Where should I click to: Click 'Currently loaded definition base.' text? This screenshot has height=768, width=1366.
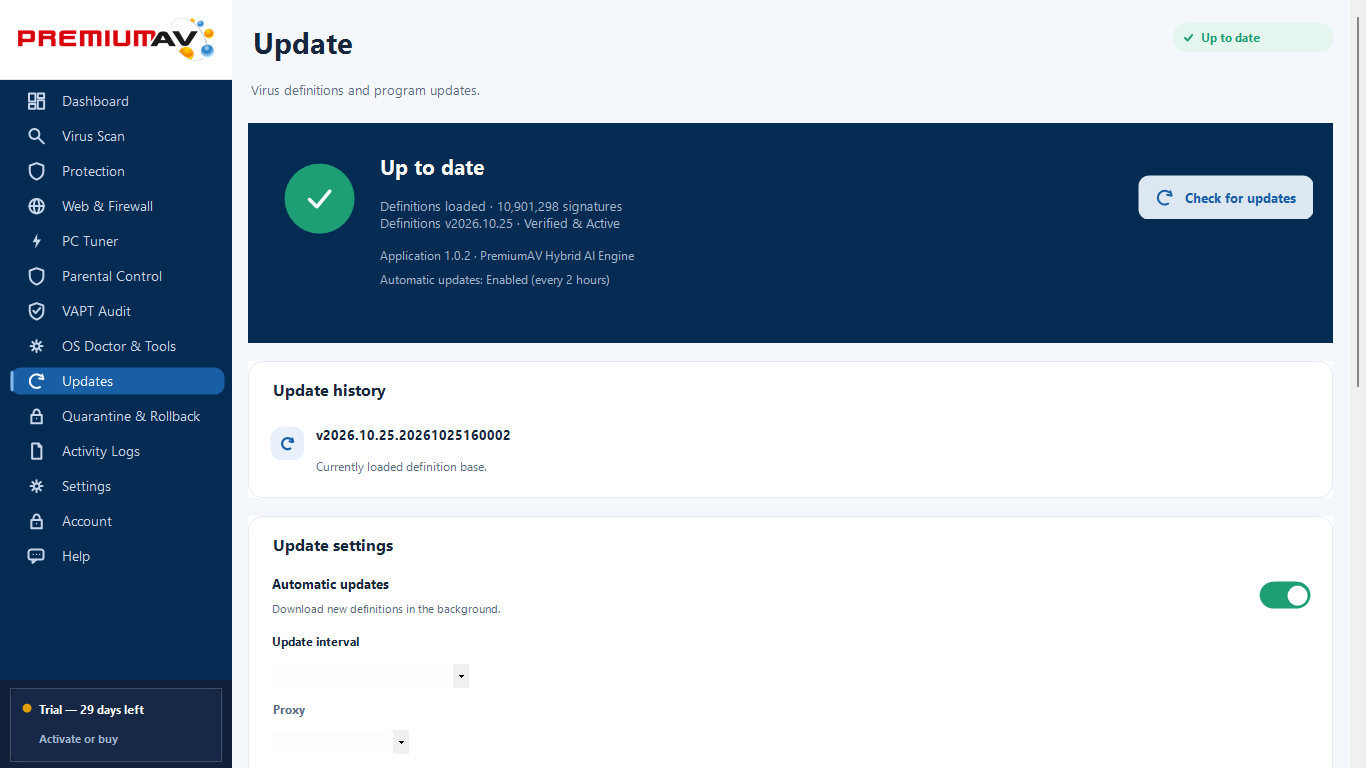pyautogui.click(x=401, y=467)
